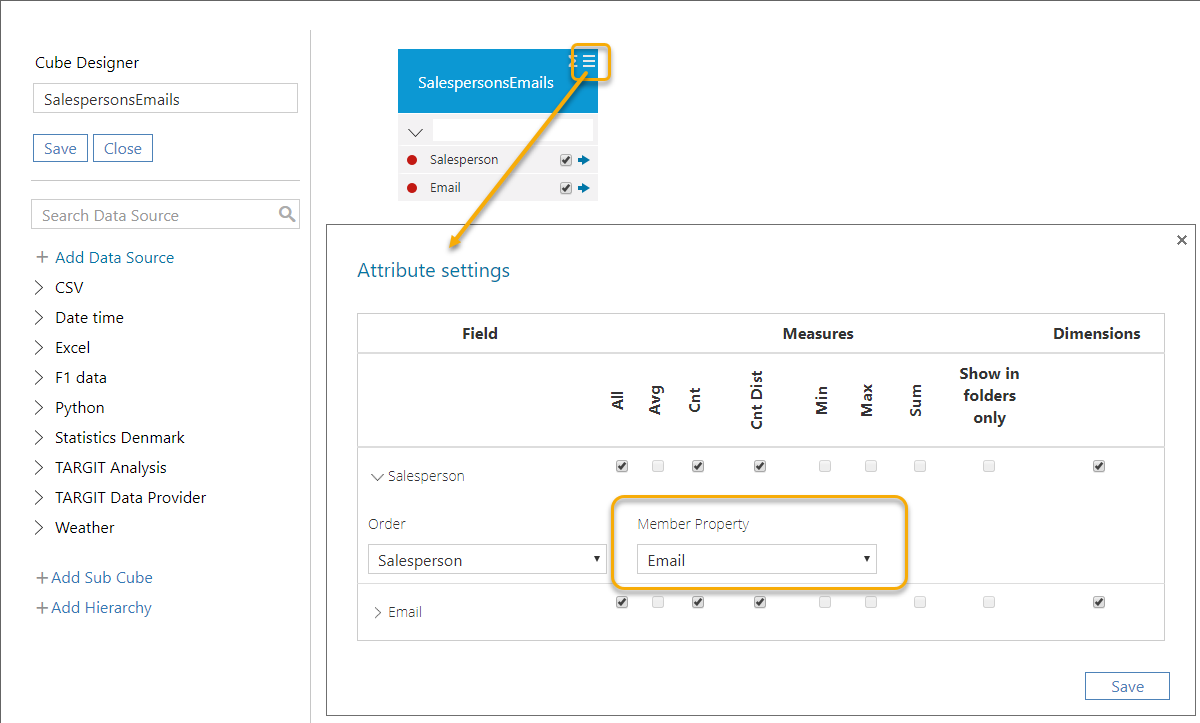Expand TARGIT Data Provider source

tap(39, 497)
